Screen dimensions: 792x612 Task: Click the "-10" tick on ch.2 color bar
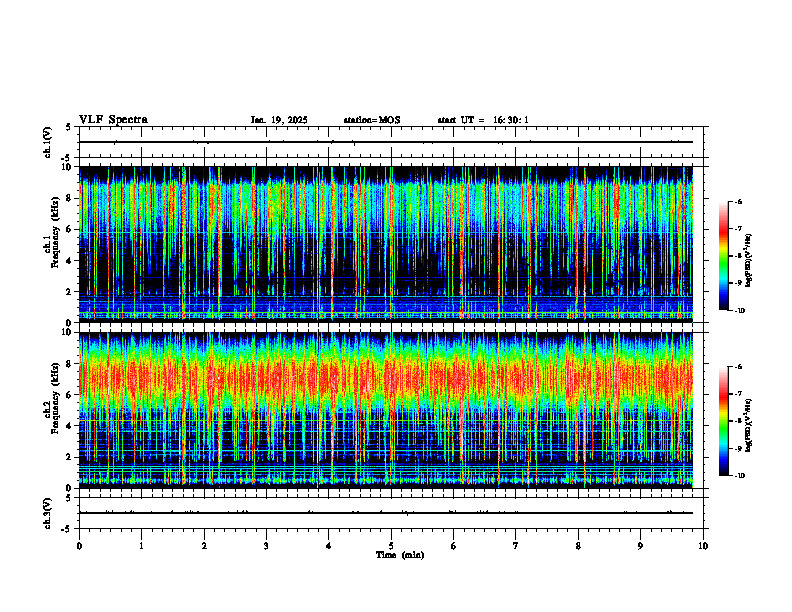(x=739, y=476)
